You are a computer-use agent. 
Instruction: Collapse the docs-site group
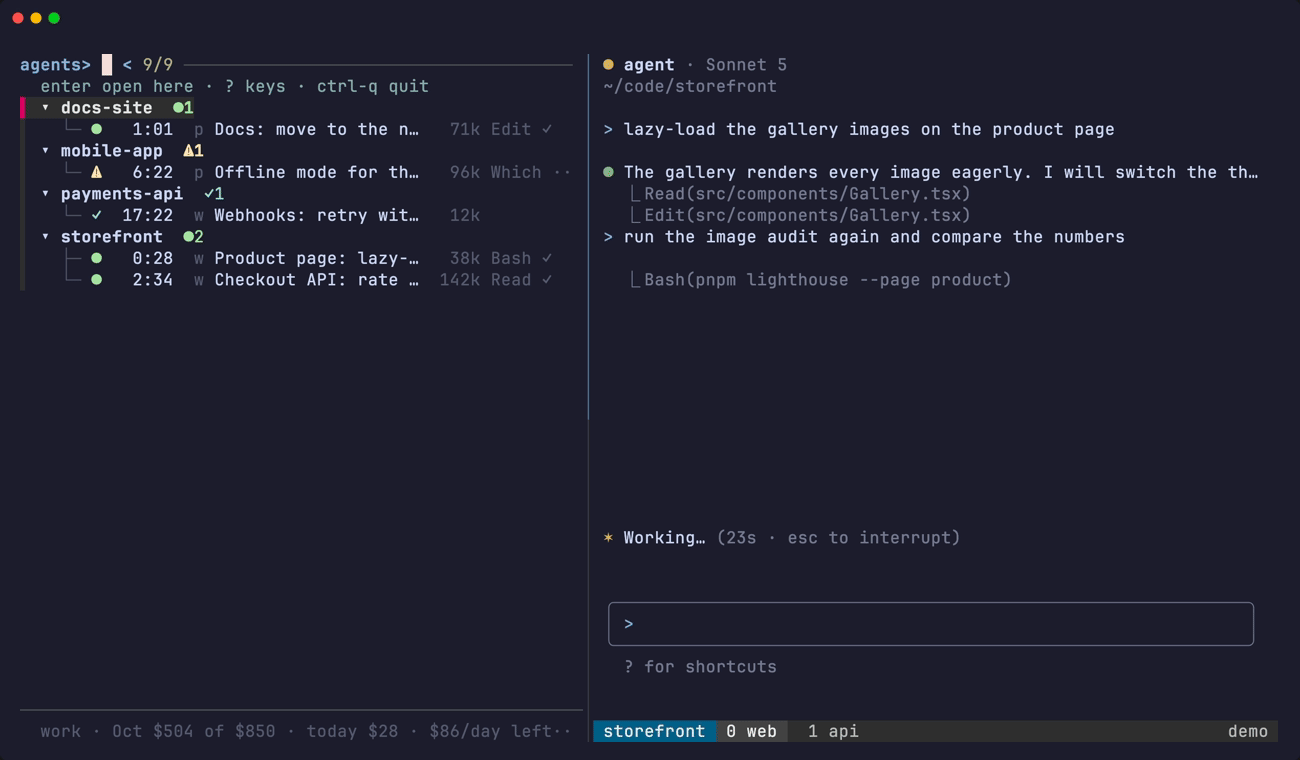(x=45, y=108)
